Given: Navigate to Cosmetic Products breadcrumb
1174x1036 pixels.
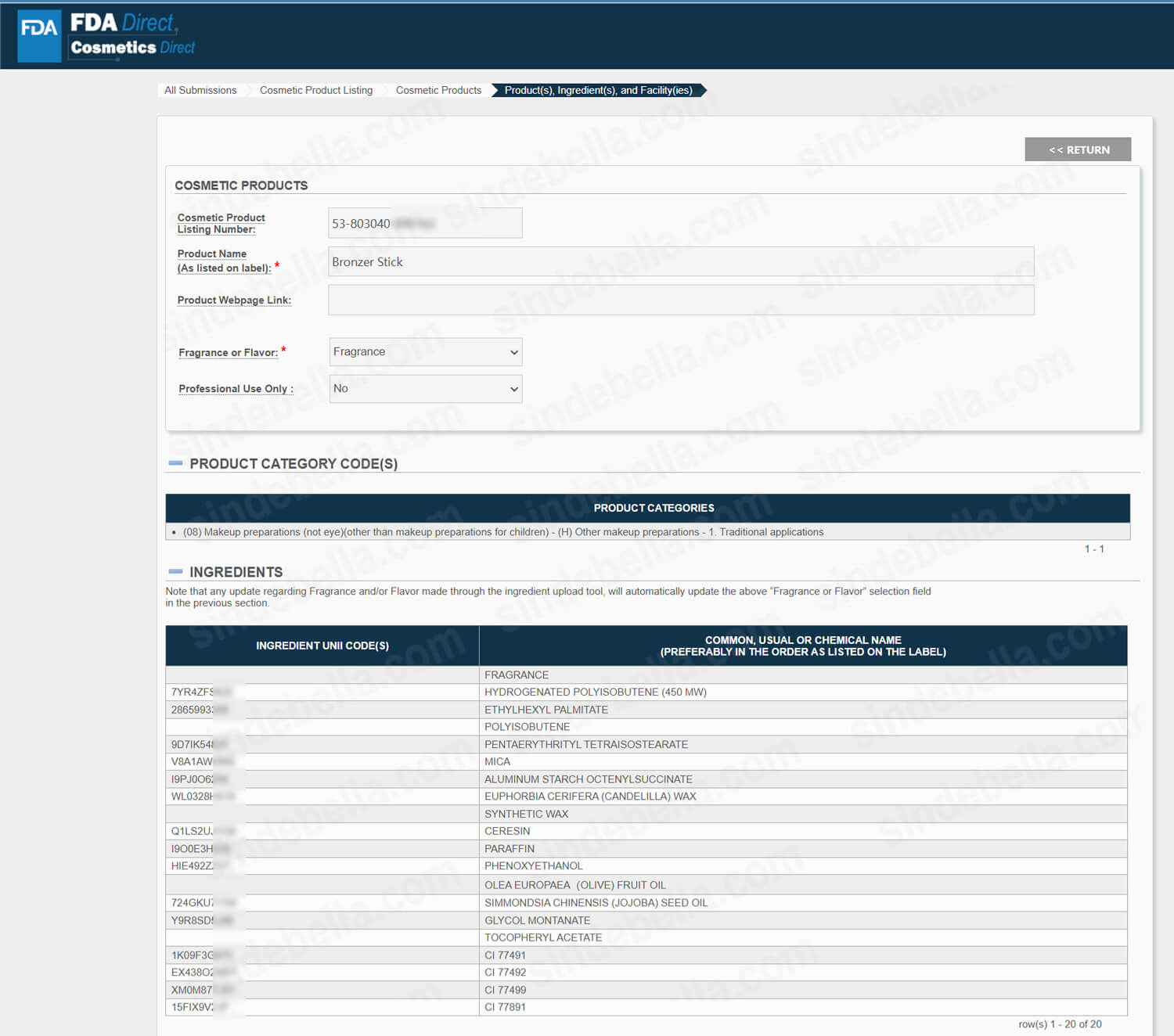Looking at the screenshot, I should (x=438, y=90).
